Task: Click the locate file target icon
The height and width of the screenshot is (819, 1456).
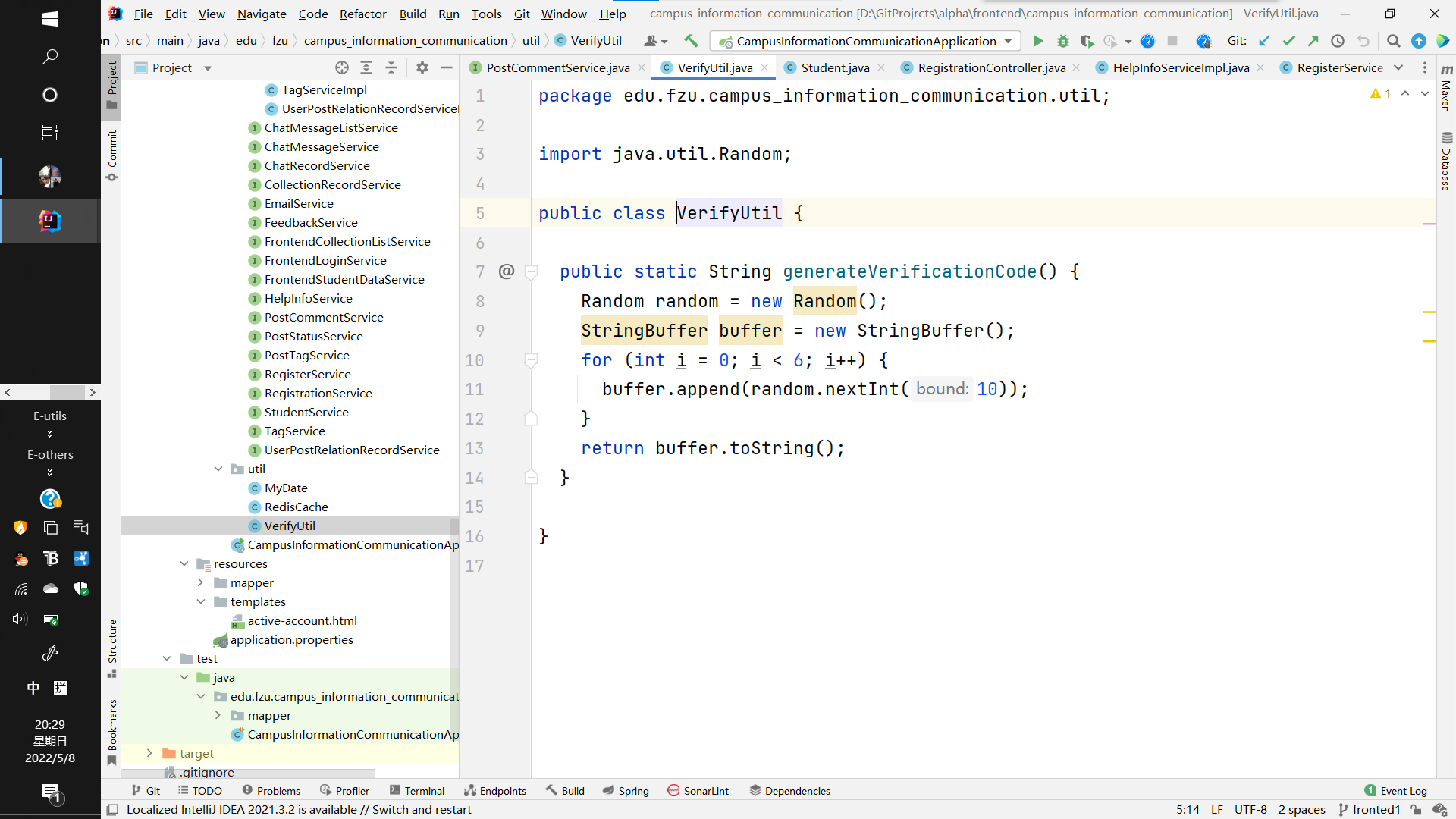Action: tap(342, 67)
